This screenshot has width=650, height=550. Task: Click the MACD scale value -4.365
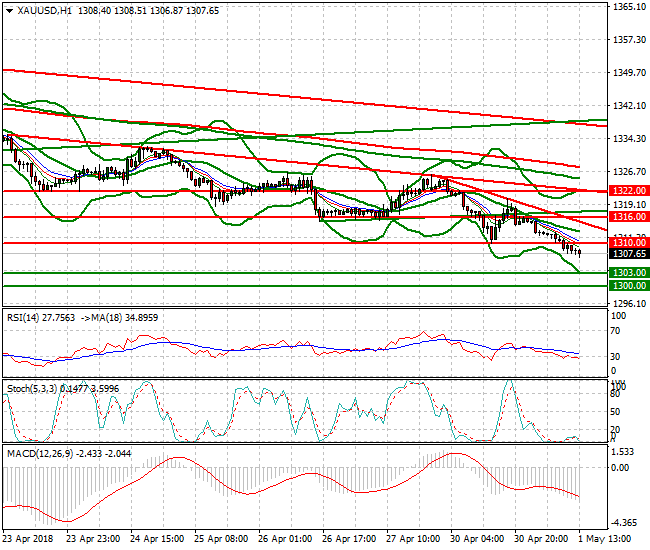pyautogui.click(x=623, y=522)
